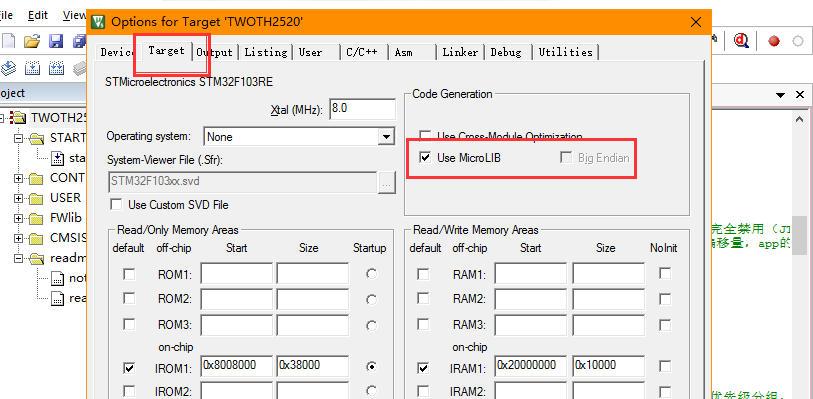Select the START group folder icon

[x=37, y=138]
